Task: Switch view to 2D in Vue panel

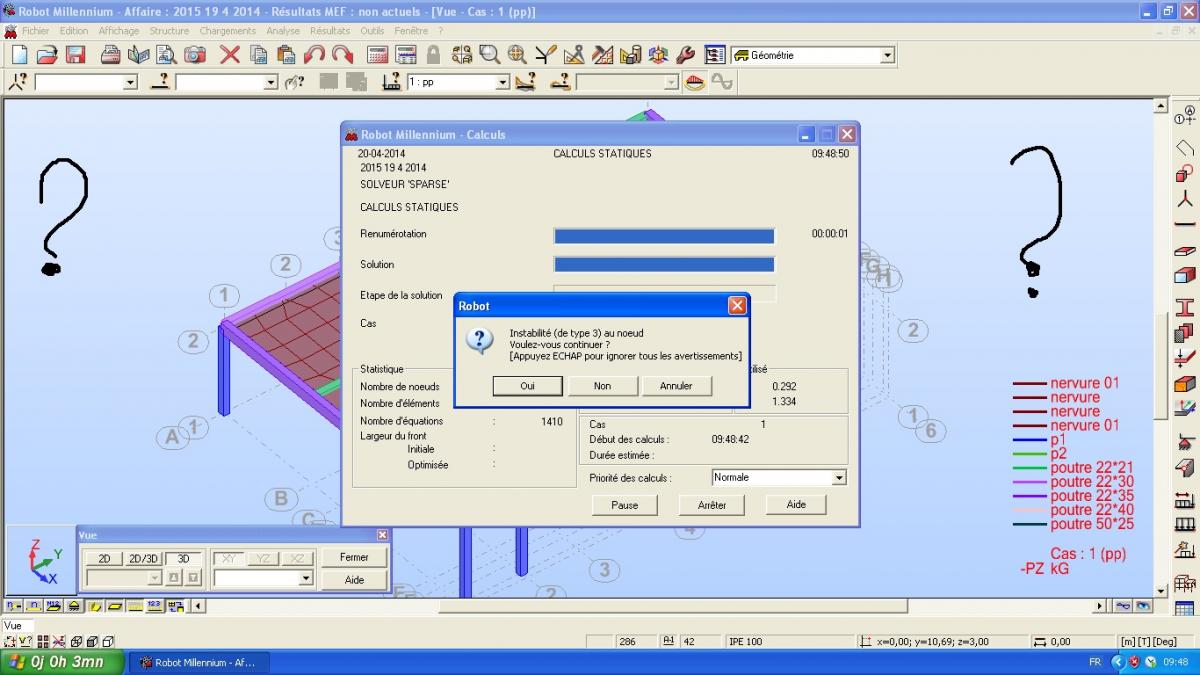Action: [103, 558]
